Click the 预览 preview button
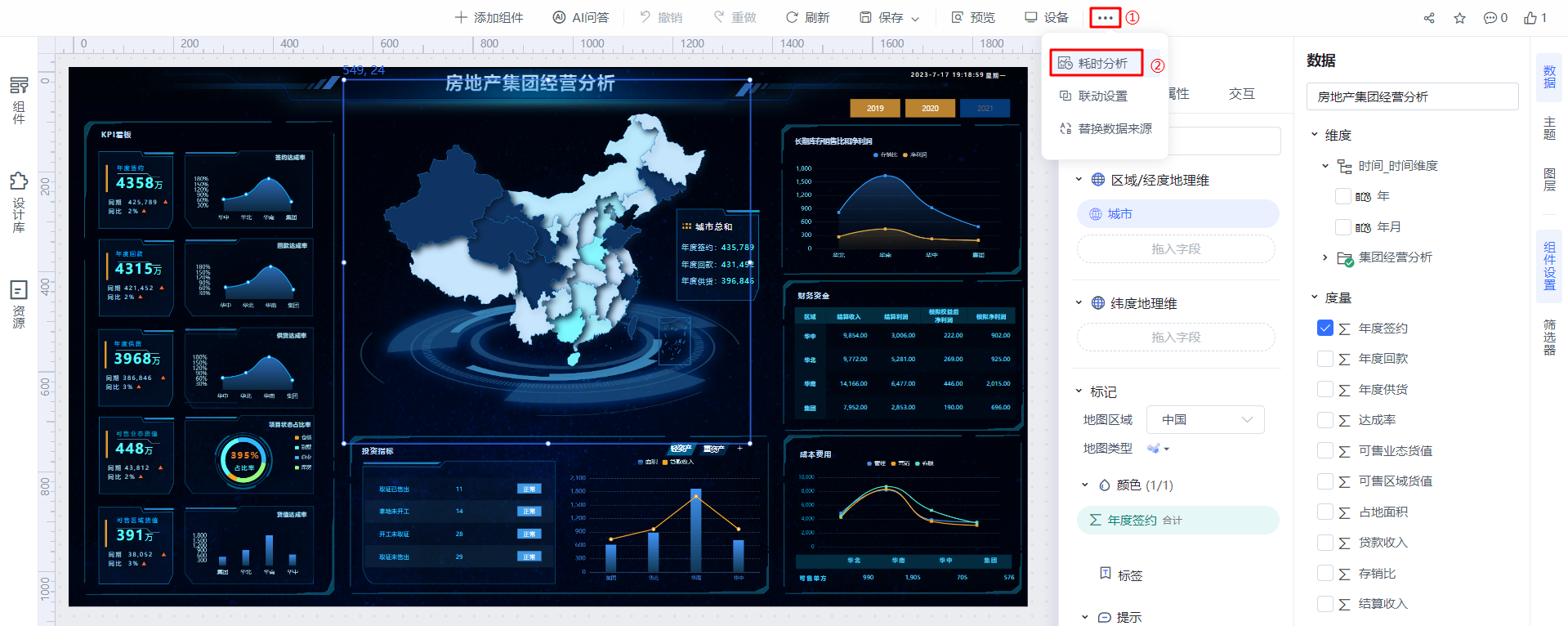Image resolution: width=1568 pixels, height=626 pixels. pos(973,17)
